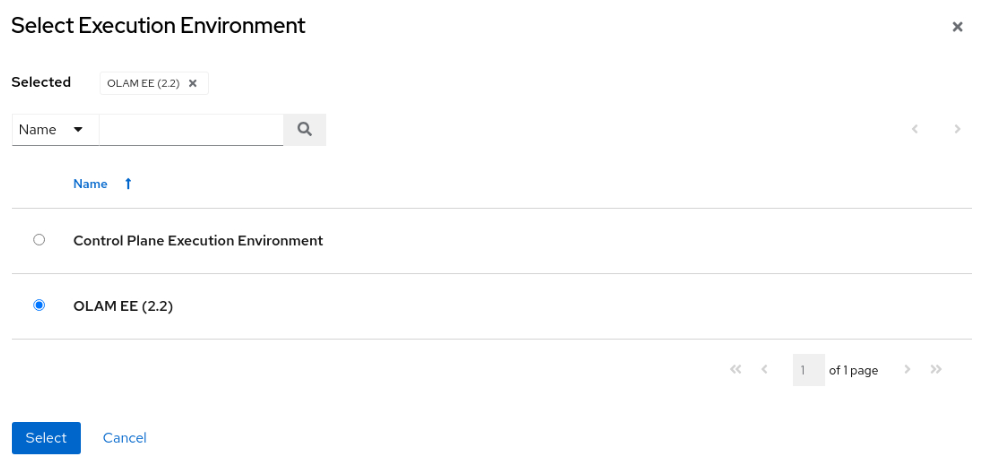Click the magnifying glass search button

(x=305, y=129)
